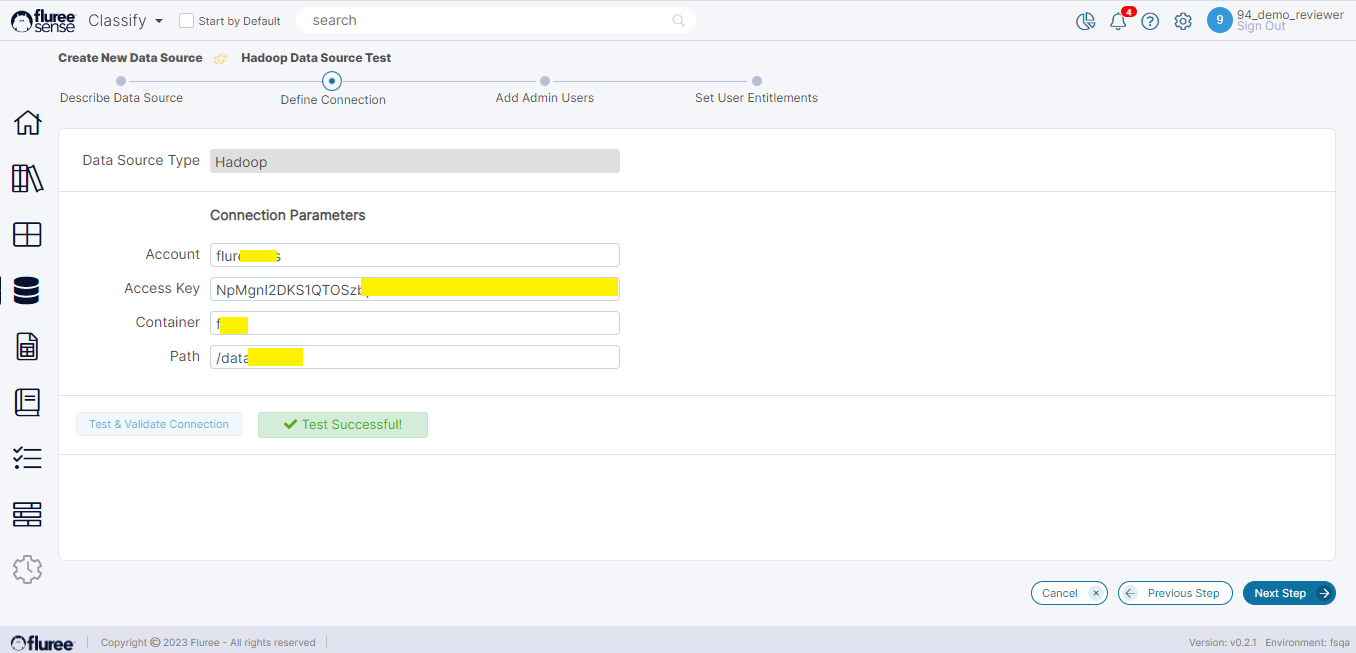Select the database data sources icon

point(27,291)
